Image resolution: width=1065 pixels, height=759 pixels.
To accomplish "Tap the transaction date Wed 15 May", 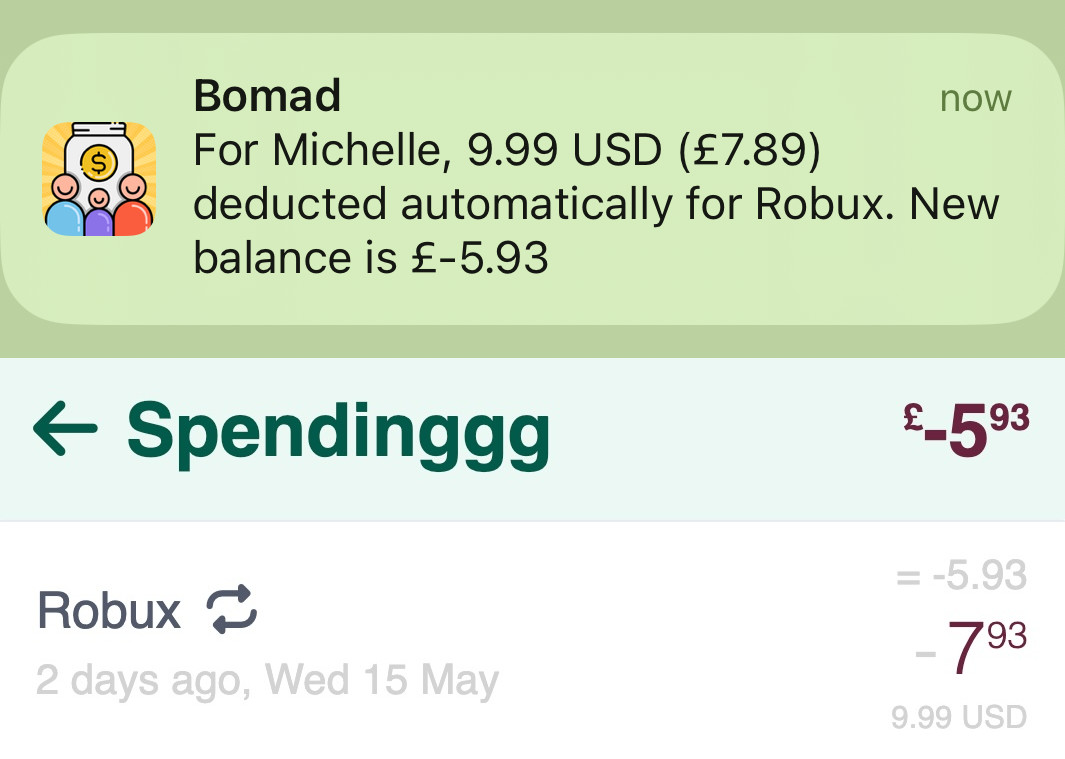I will [x=381, y=679].
